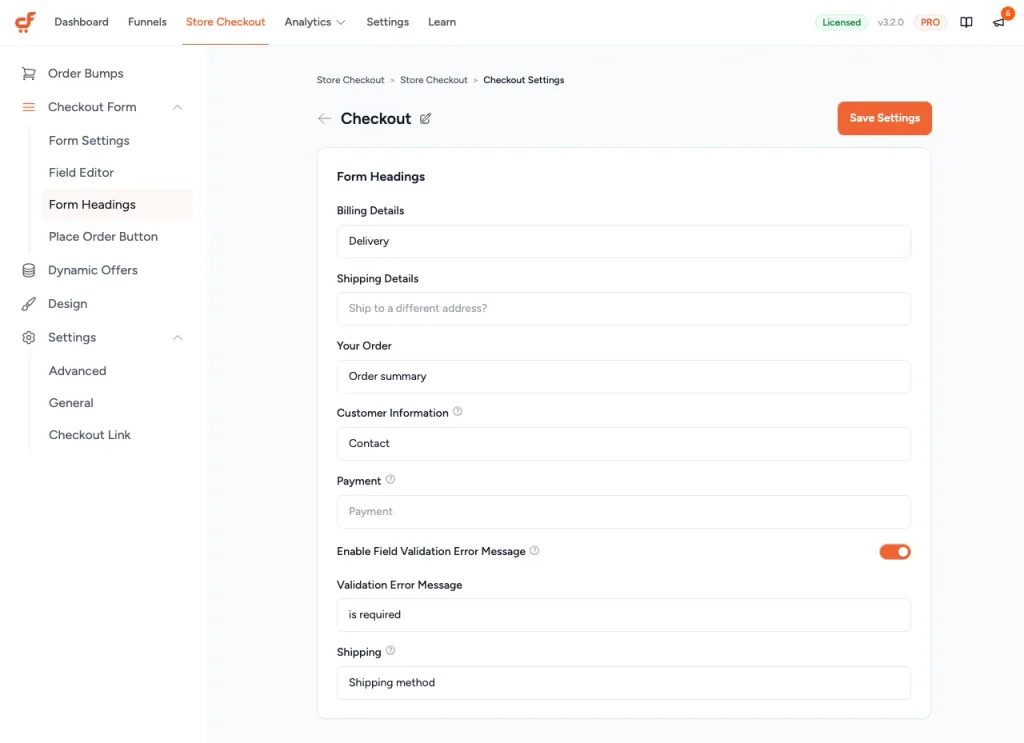Click the Licensed status badge
Viewport: 1024px width, 743px height.
point(841,22)
